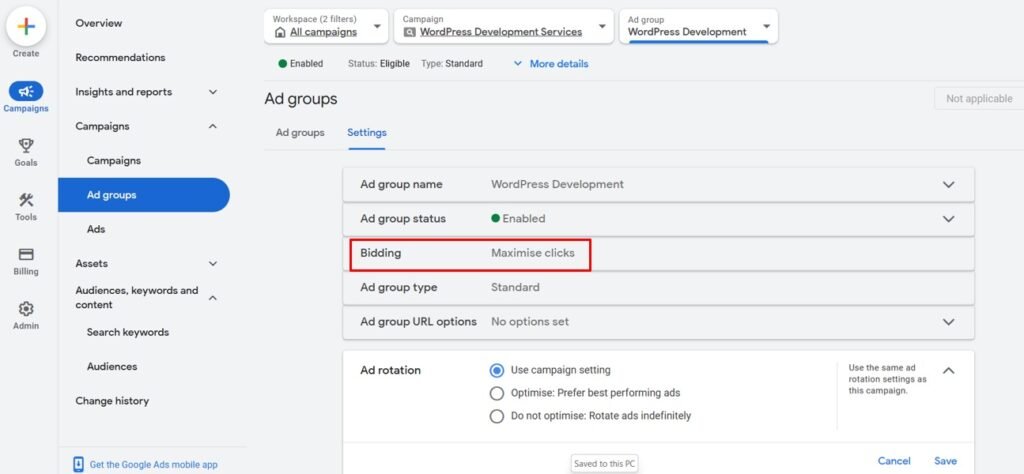Open Billing card icon

point(26,254)
